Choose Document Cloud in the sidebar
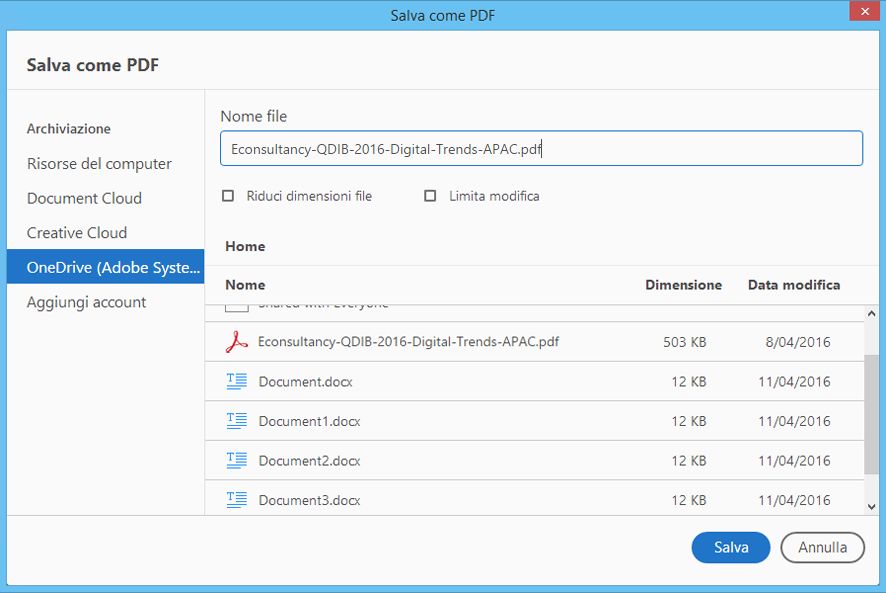 [x=84, y=198]
